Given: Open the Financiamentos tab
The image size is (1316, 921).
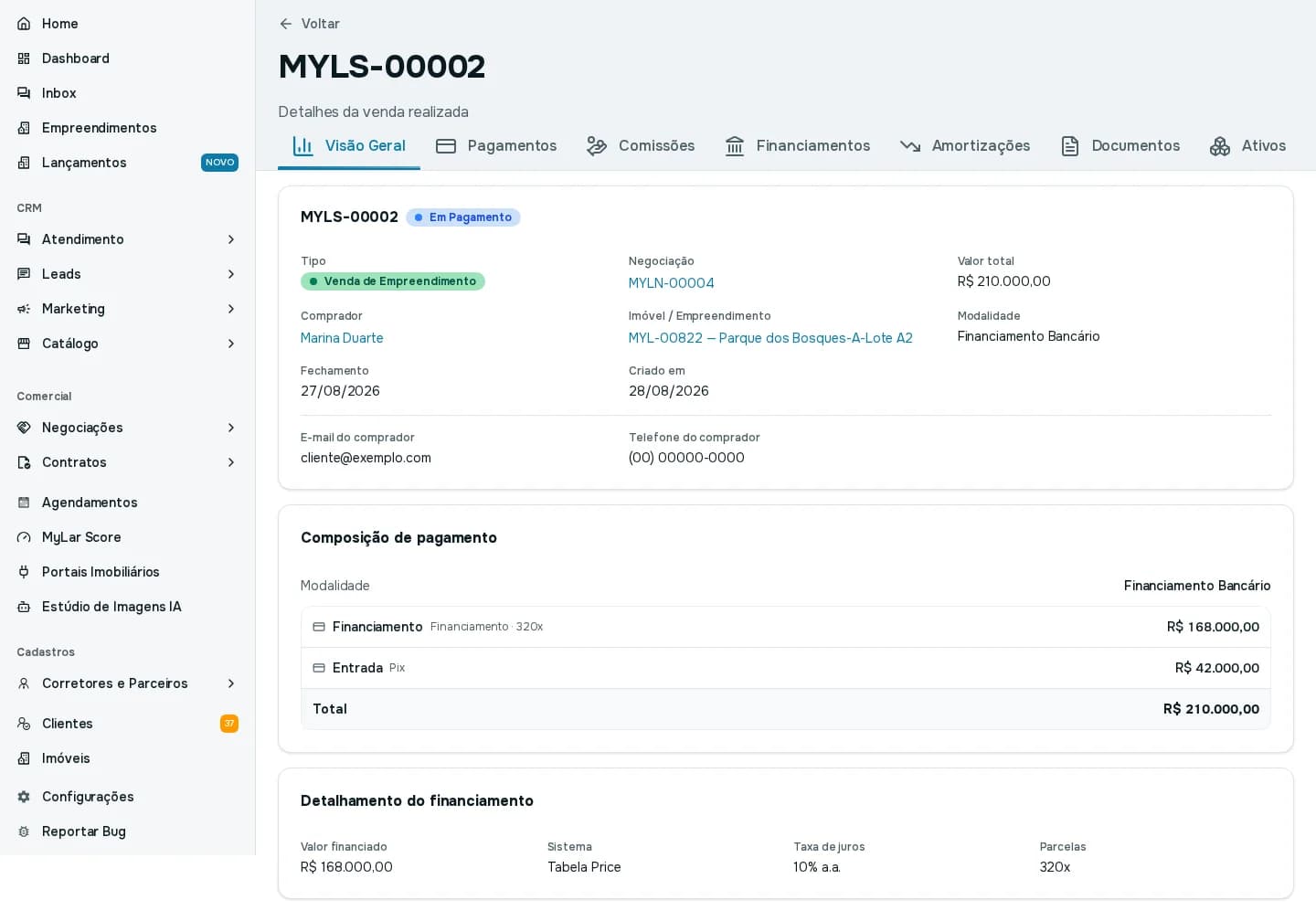Looking at the screenshot, I should click(797, 146).
